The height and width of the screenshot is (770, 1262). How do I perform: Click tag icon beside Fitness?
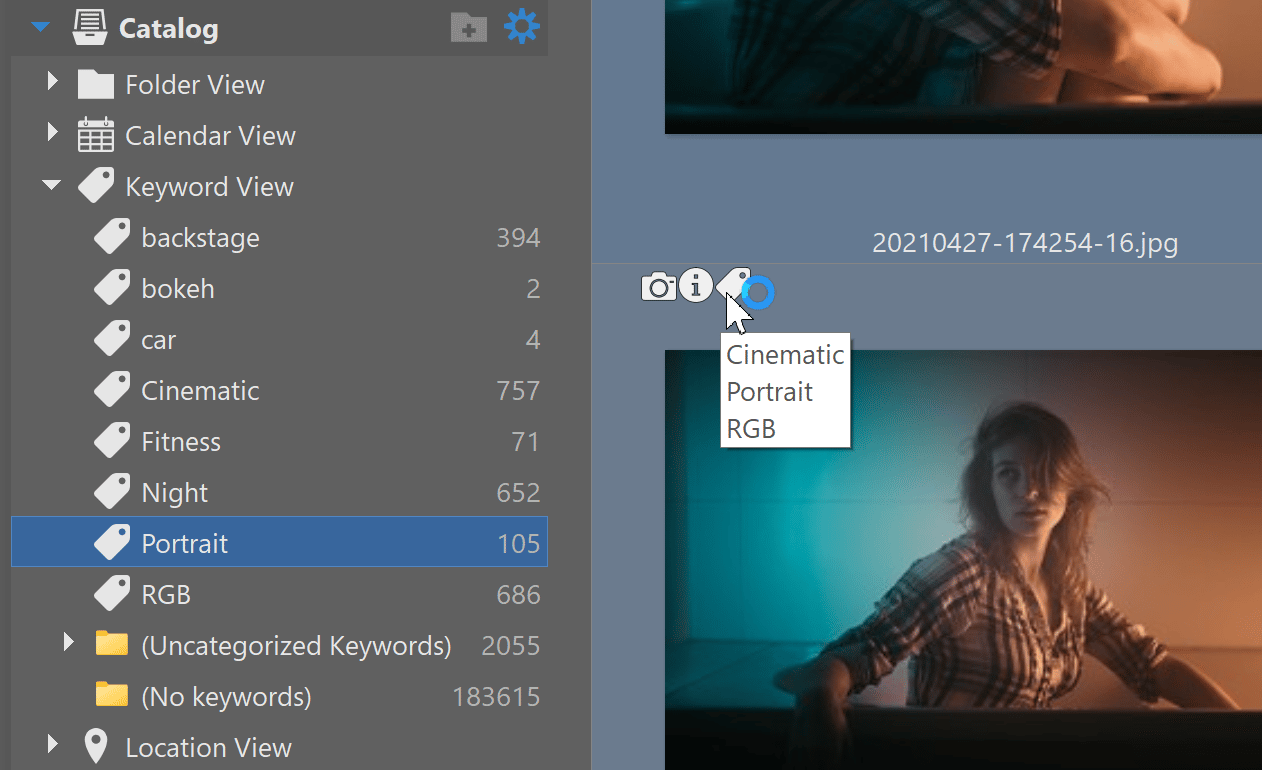pyautogui.click(x=112, y=440)
